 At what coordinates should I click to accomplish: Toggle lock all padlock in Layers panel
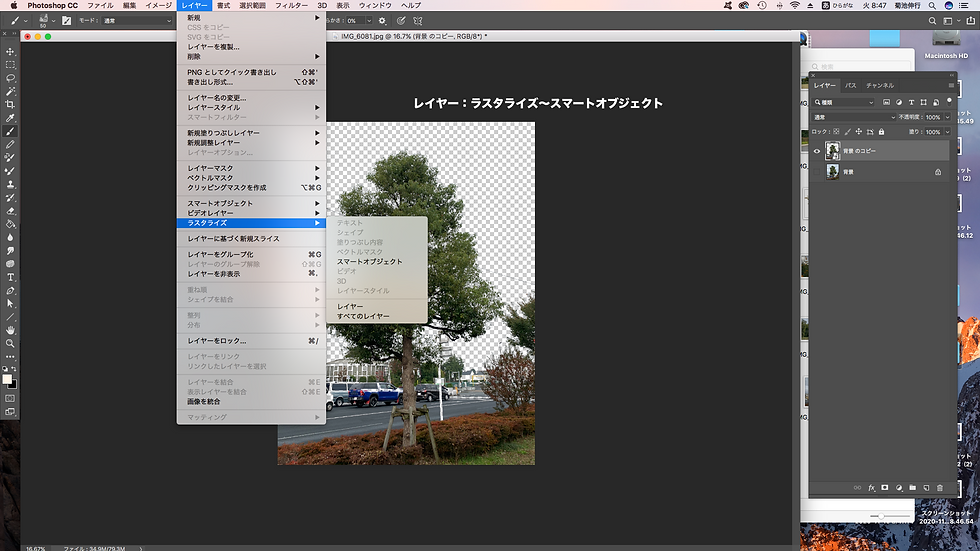click(x=881, y=132)
